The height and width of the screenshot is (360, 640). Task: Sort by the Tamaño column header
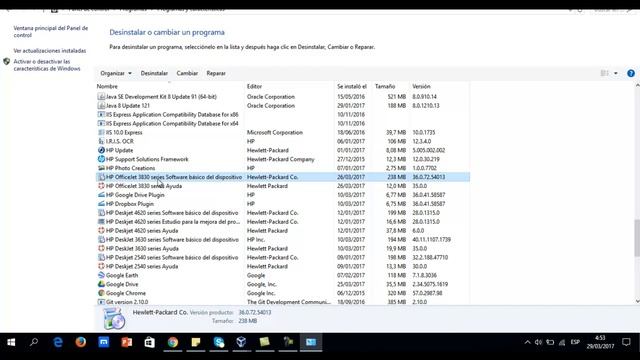(385, 87)
